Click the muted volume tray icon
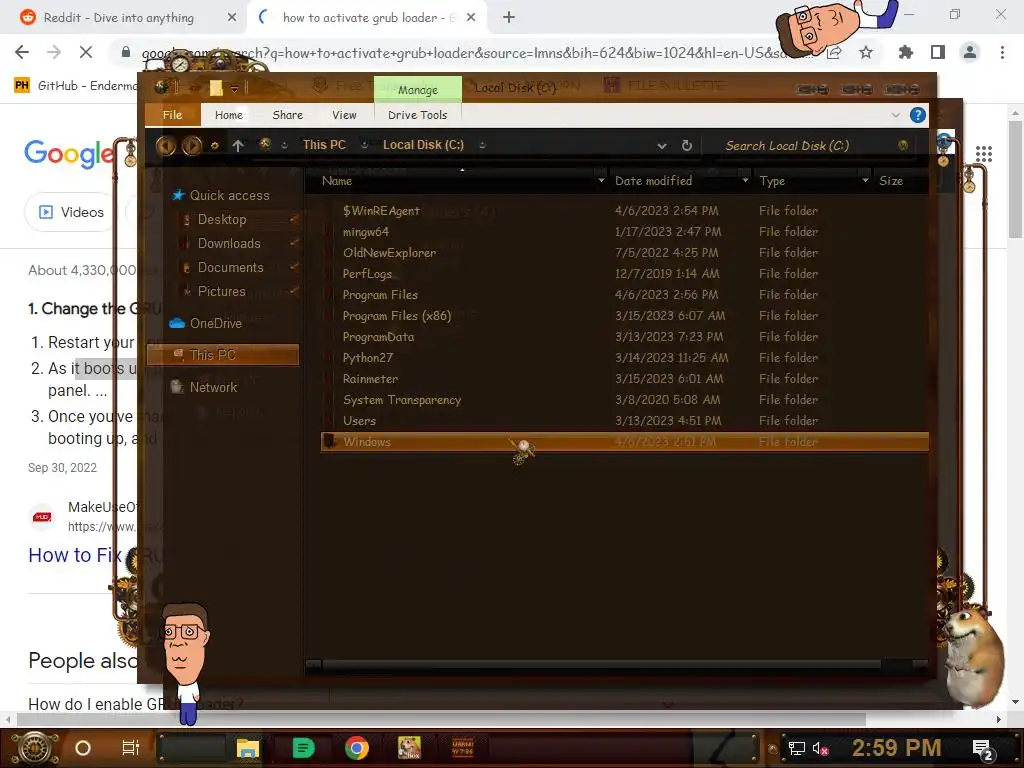Image resolution: width=1024 pixels, height=768 pixels. pyautogui.click(x=820, y=748)
